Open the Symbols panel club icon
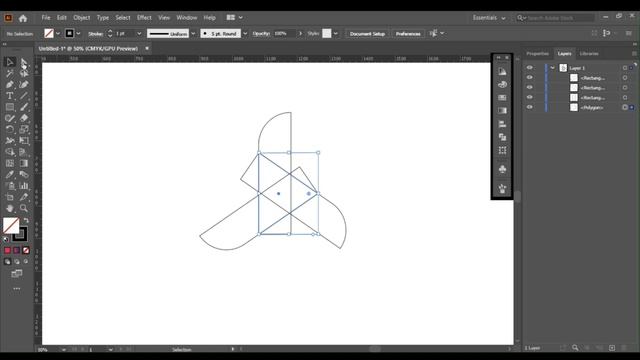Screen dimensions: 640x360 tap(502, 169)
